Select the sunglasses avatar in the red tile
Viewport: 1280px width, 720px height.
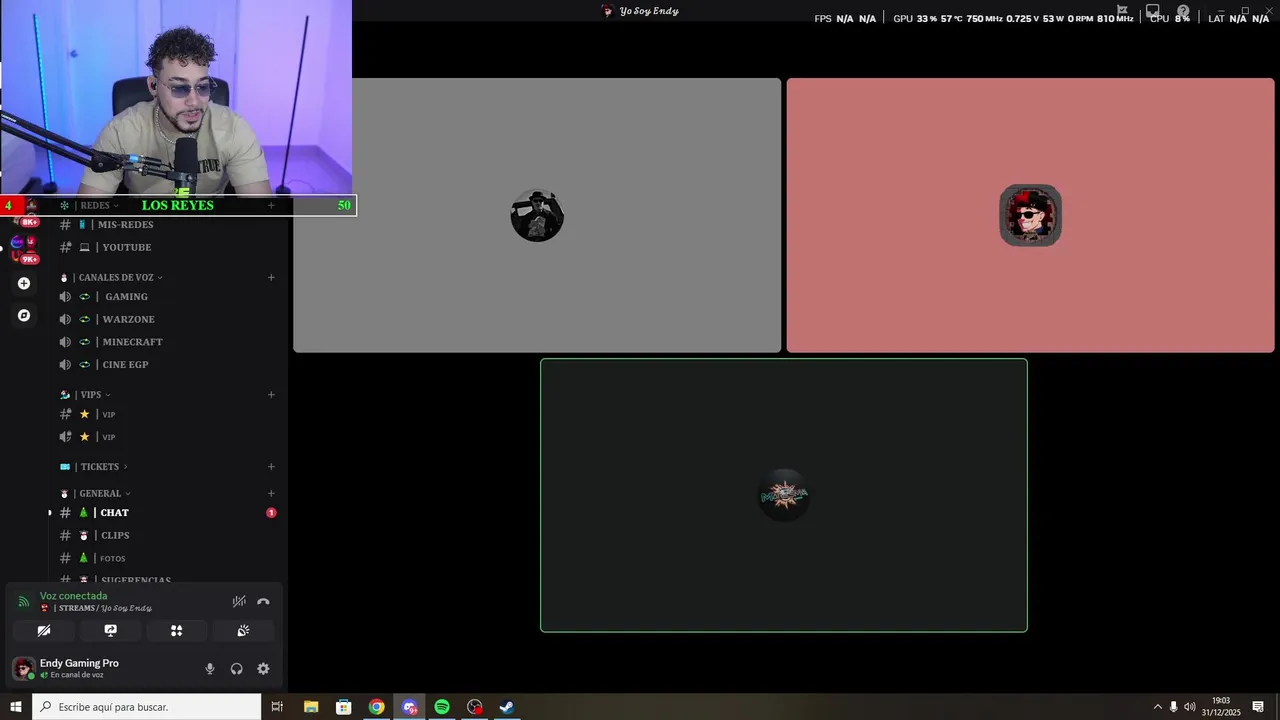pyautogui.click(x=1030, y=215)
